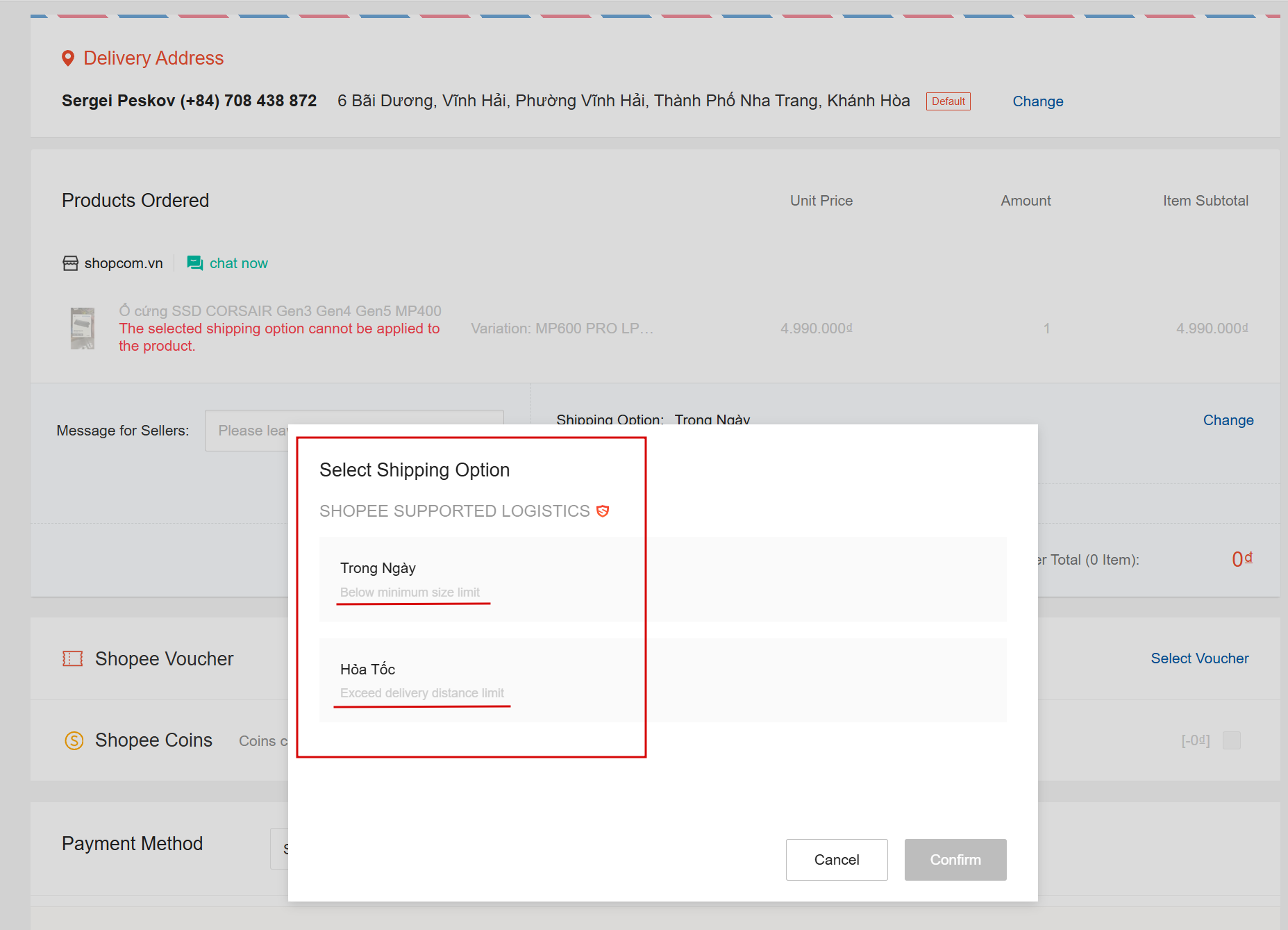Click the 'Below minimum size limit' note
1288x930 pixels.
[x=410, y=592]
